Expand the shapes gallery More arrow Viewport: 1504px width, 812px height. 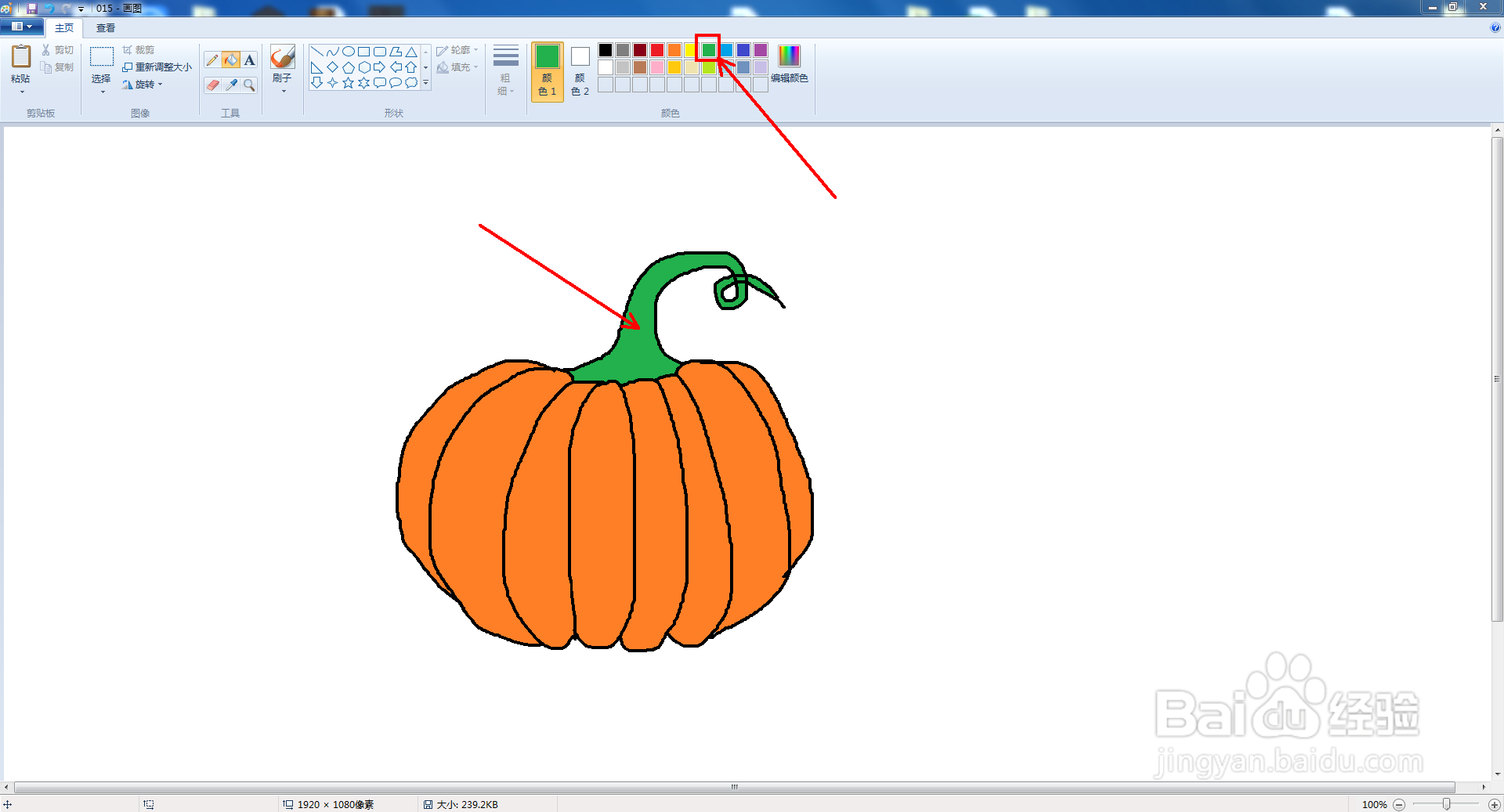coord(426,82)
